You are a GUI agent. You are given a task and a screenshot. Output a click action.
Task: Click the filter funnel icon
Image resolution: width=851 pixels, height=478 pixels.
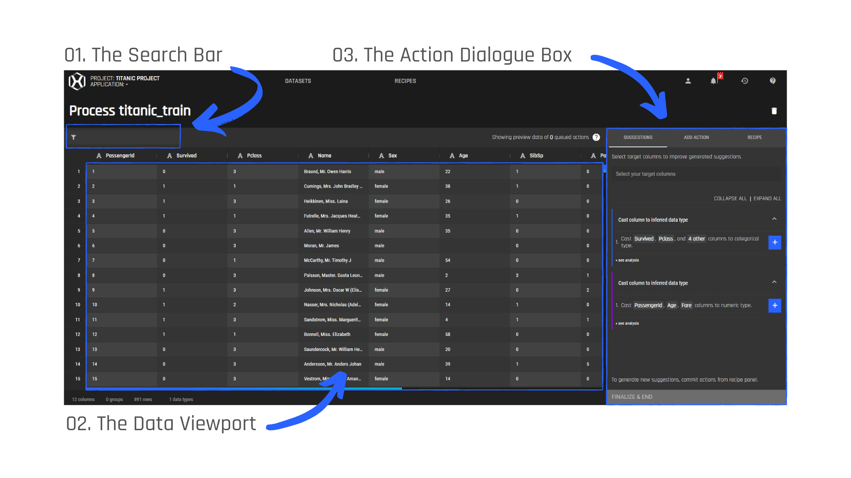[x=73, y=137]
